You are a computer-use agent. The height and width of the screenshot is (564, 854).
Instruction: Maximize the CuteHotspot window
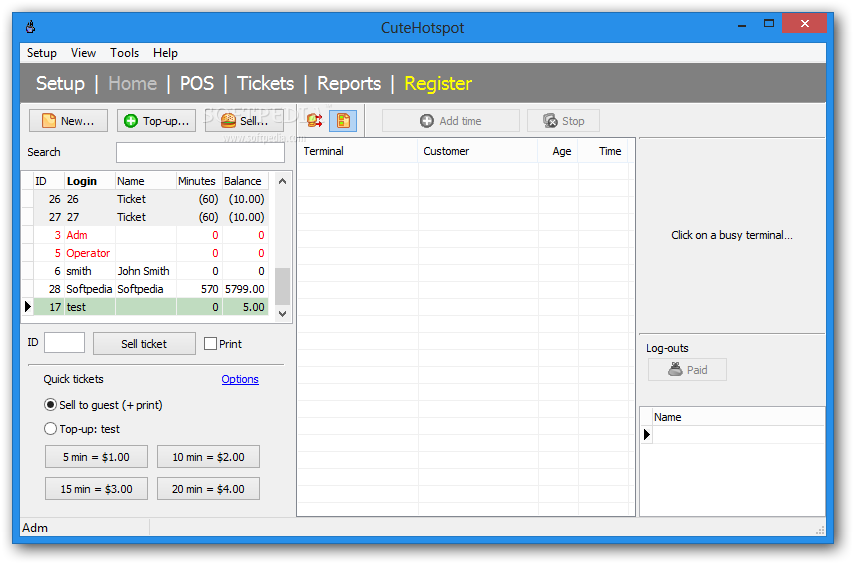(x=768, y=23)
